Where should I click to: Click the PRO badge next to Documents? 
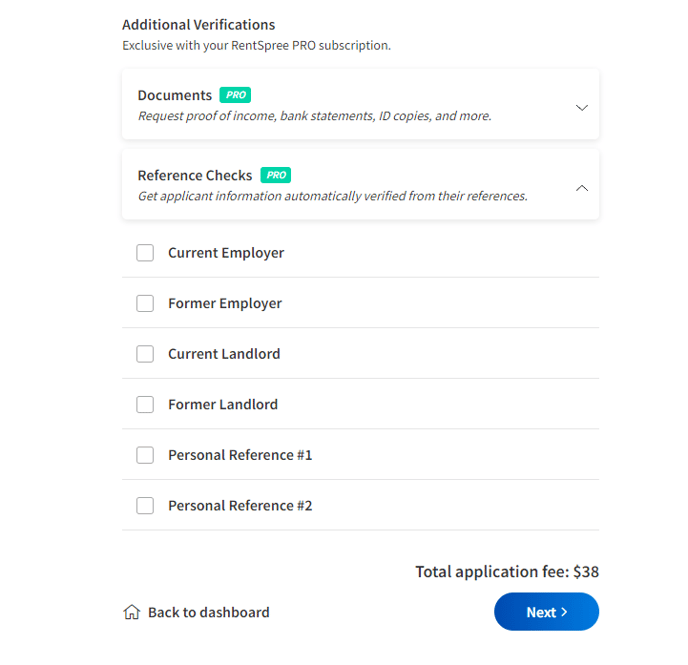pos(235,95)
